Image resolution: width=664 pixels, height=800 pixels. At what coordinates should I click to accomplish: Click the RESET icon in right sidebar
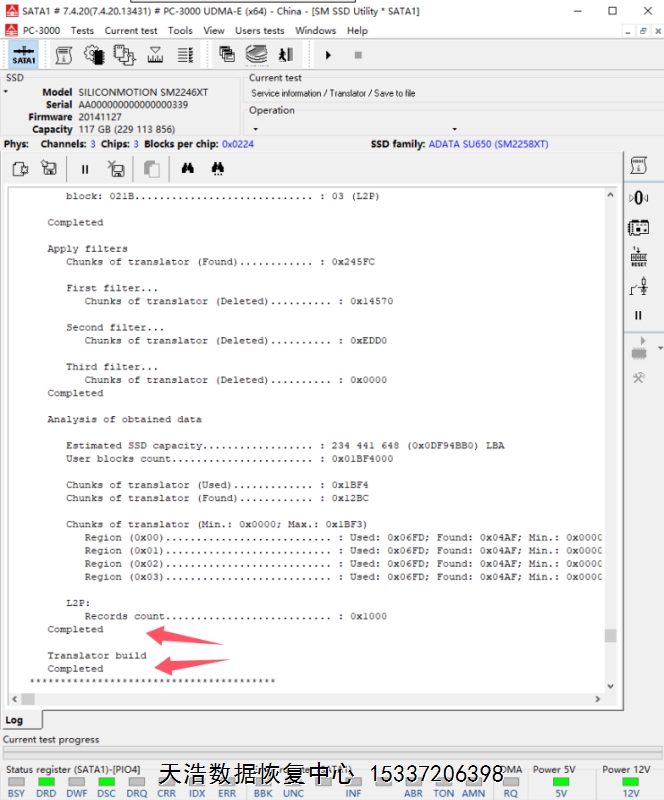coord(638,257)
